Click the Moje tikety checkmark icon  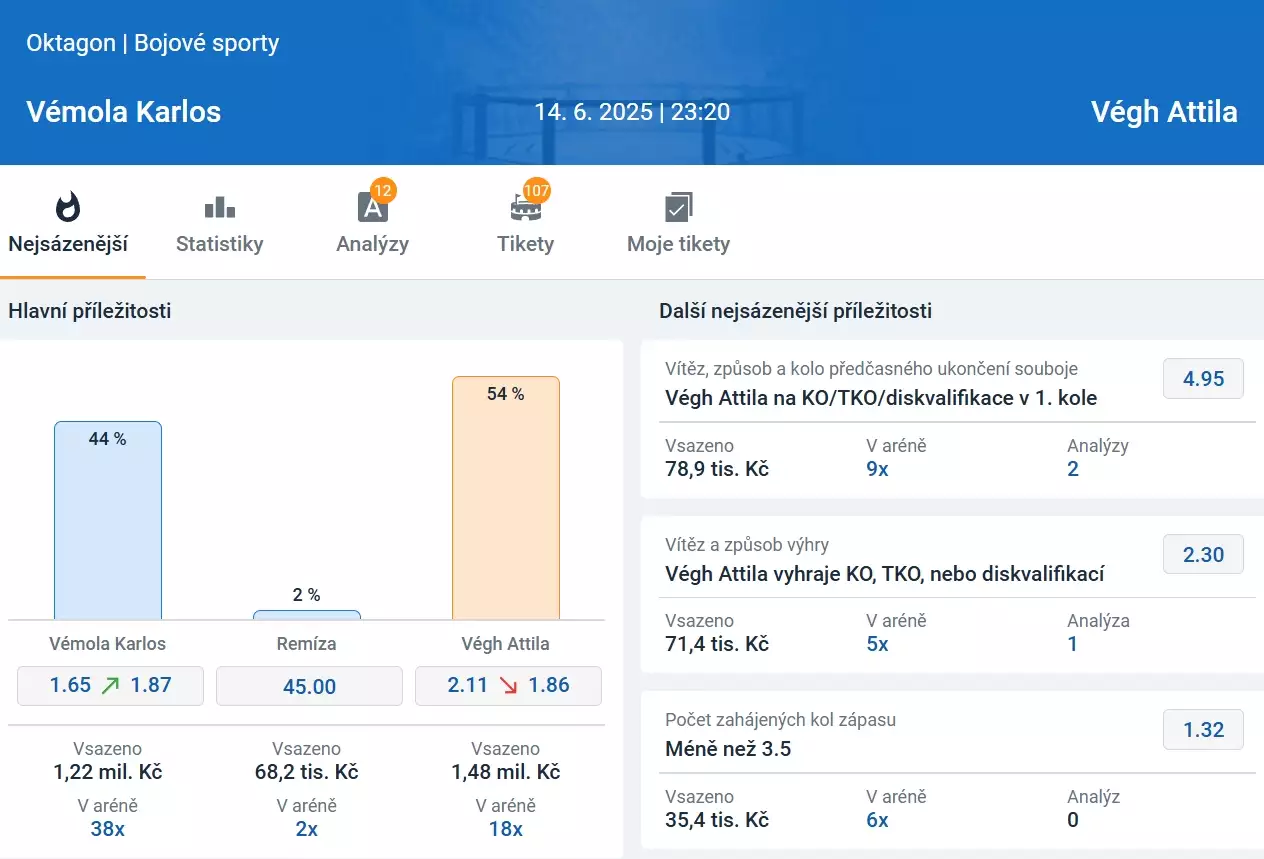click(678, 207)
